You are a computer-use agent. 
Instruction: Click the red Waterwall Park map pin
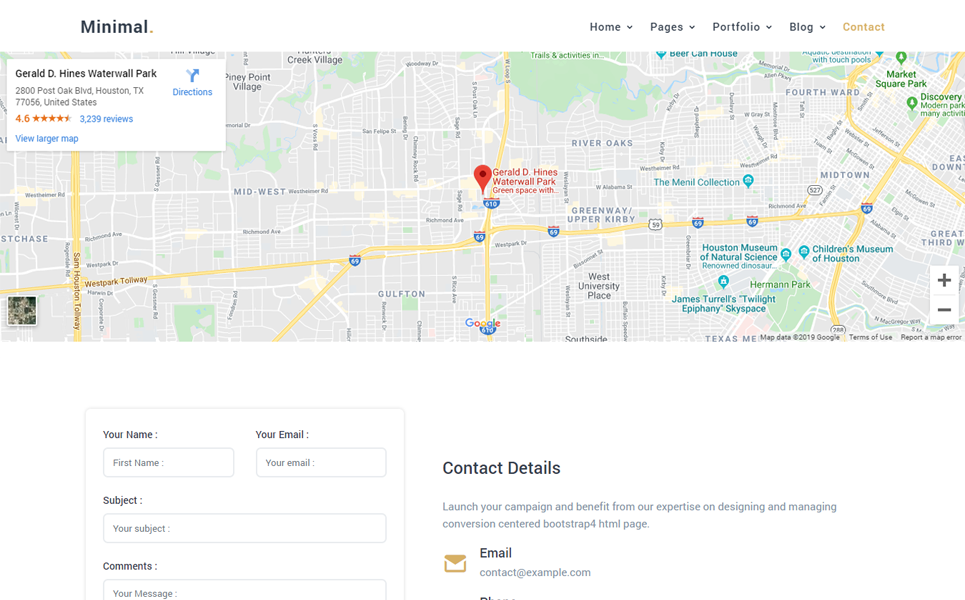pyautogui.click(x=482, y=178)
